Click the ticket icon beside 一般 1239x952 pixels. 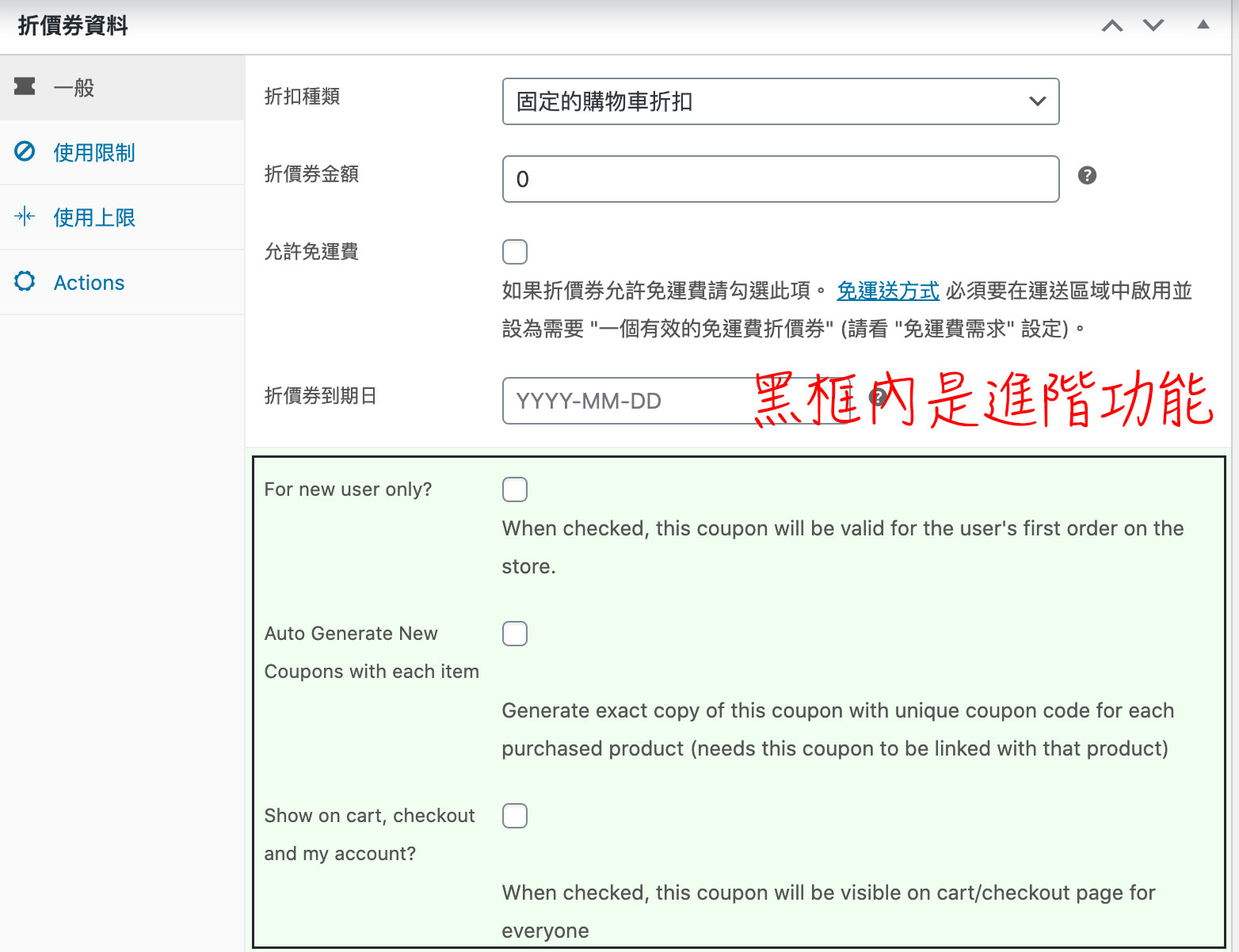(25, 86)
